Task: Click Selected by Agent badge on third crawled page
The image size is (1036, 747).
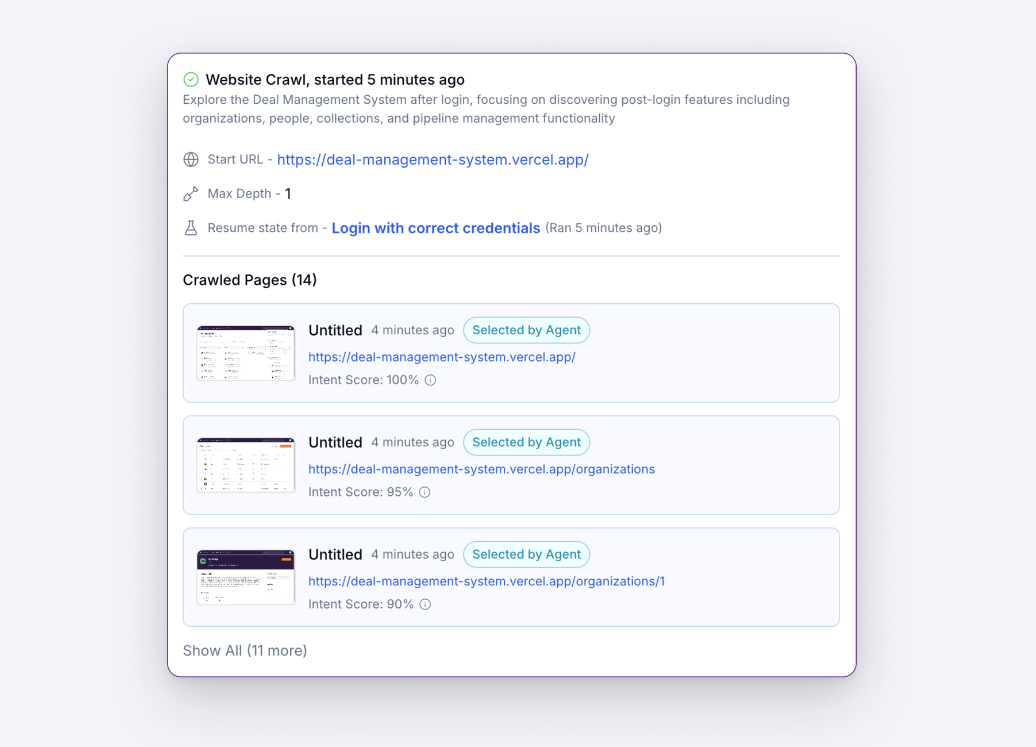Action: (526, 554)
